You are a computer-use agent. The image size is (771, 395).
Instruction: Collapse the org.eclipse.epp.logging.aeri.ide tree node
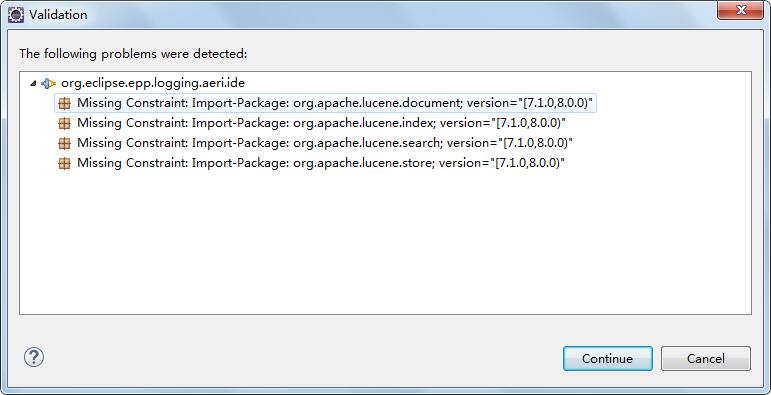[x=33, y=83]
